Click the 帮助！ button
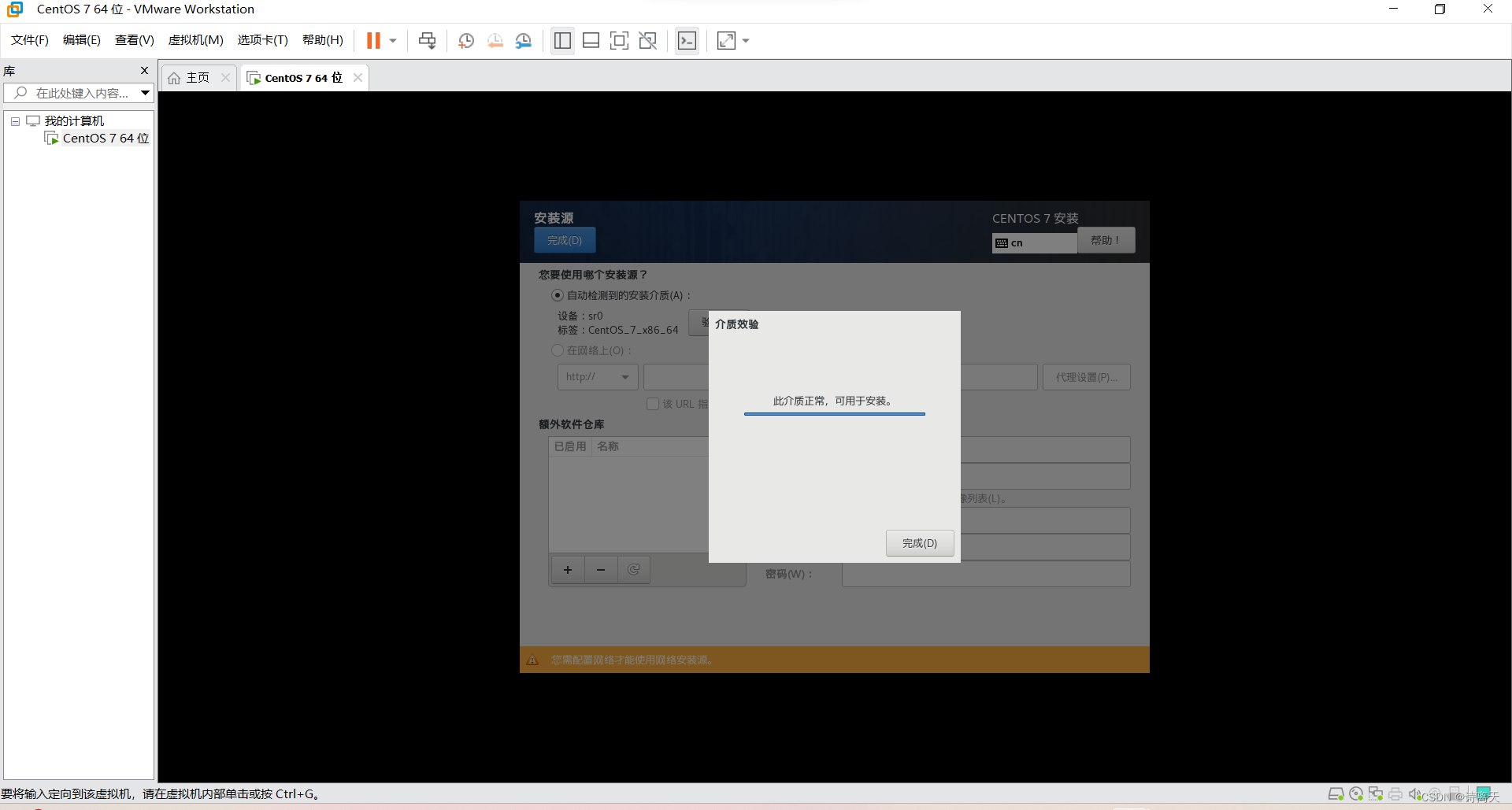The image size is (1512, 810). pyautogui.click(x=1106, y=240)
